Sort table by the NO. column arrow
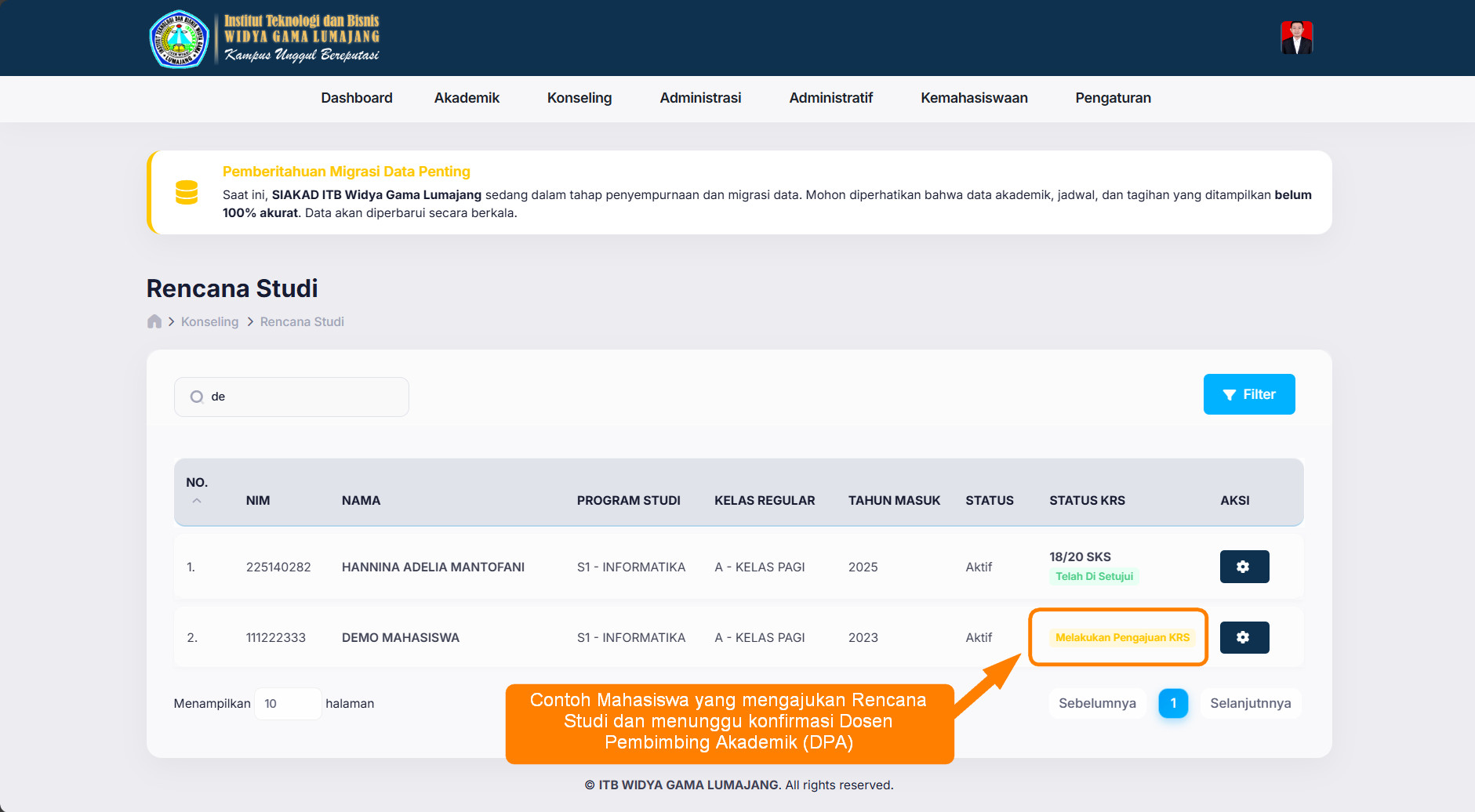Viewport: 1475px width, 812px height. 197,501
